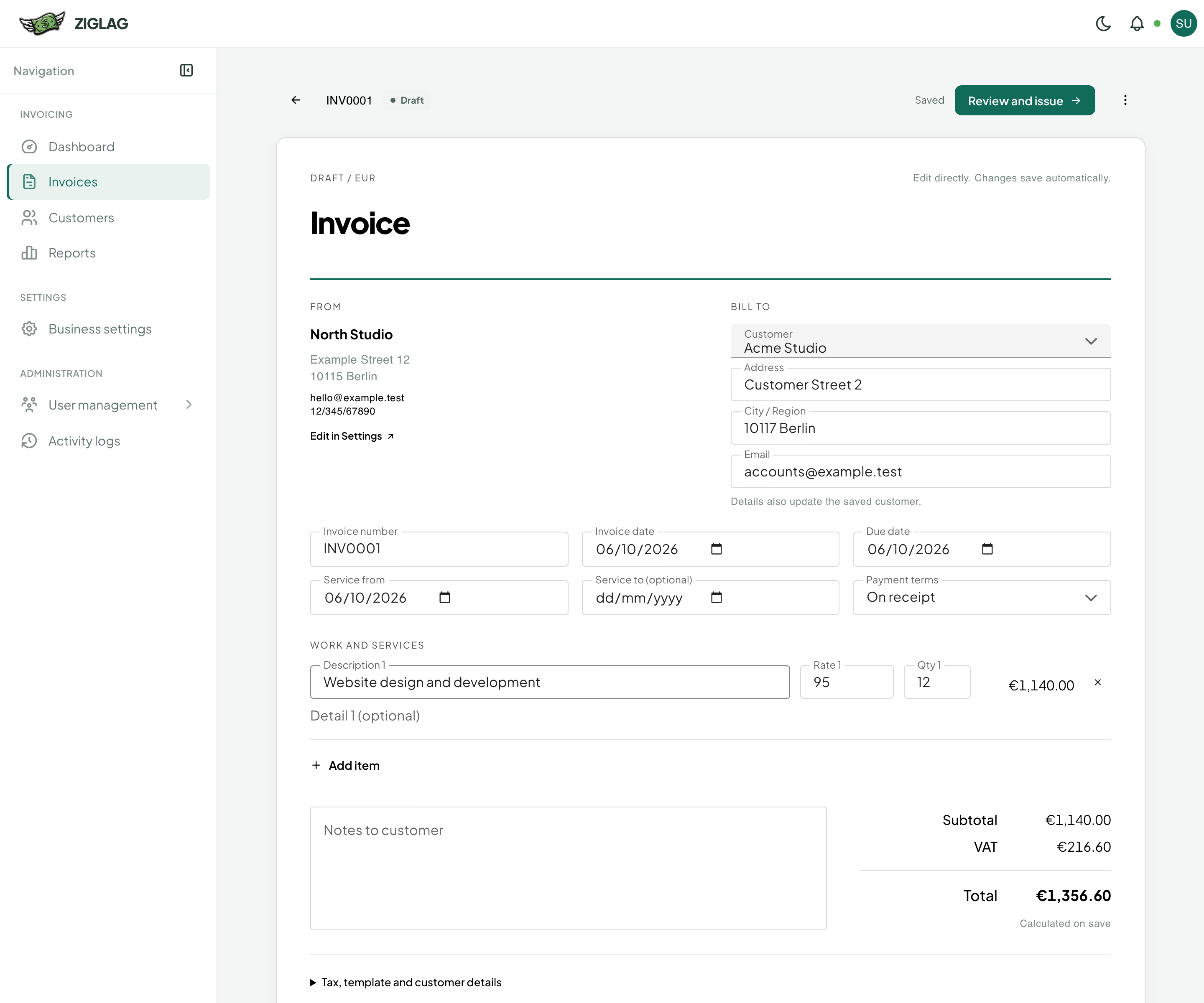
Task: Open Invoices in the sidebar
Action: point(108,182)
